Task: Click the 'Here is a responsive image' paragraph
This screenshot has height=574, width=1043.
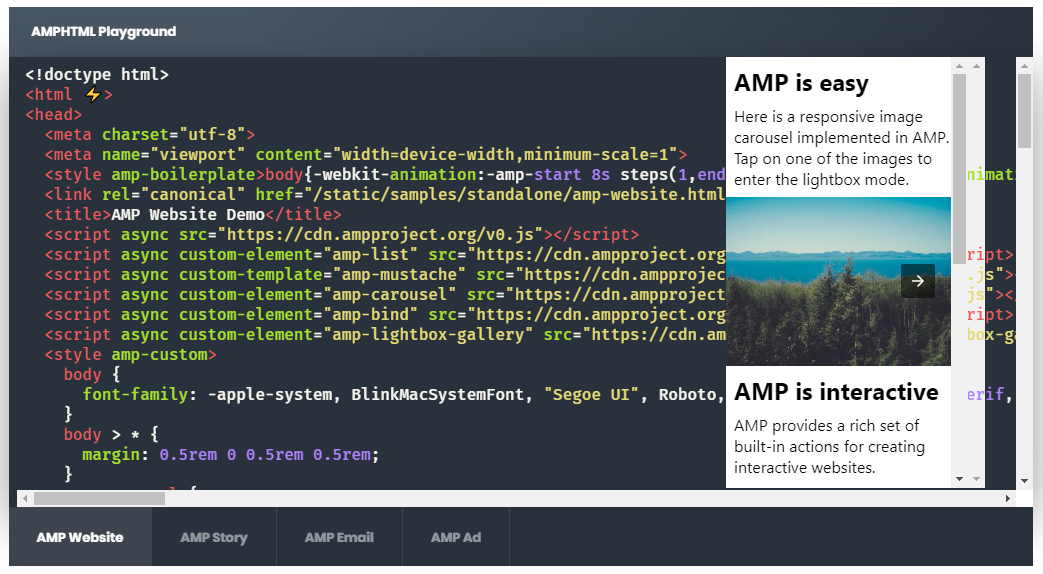Action: pos(841,148)
